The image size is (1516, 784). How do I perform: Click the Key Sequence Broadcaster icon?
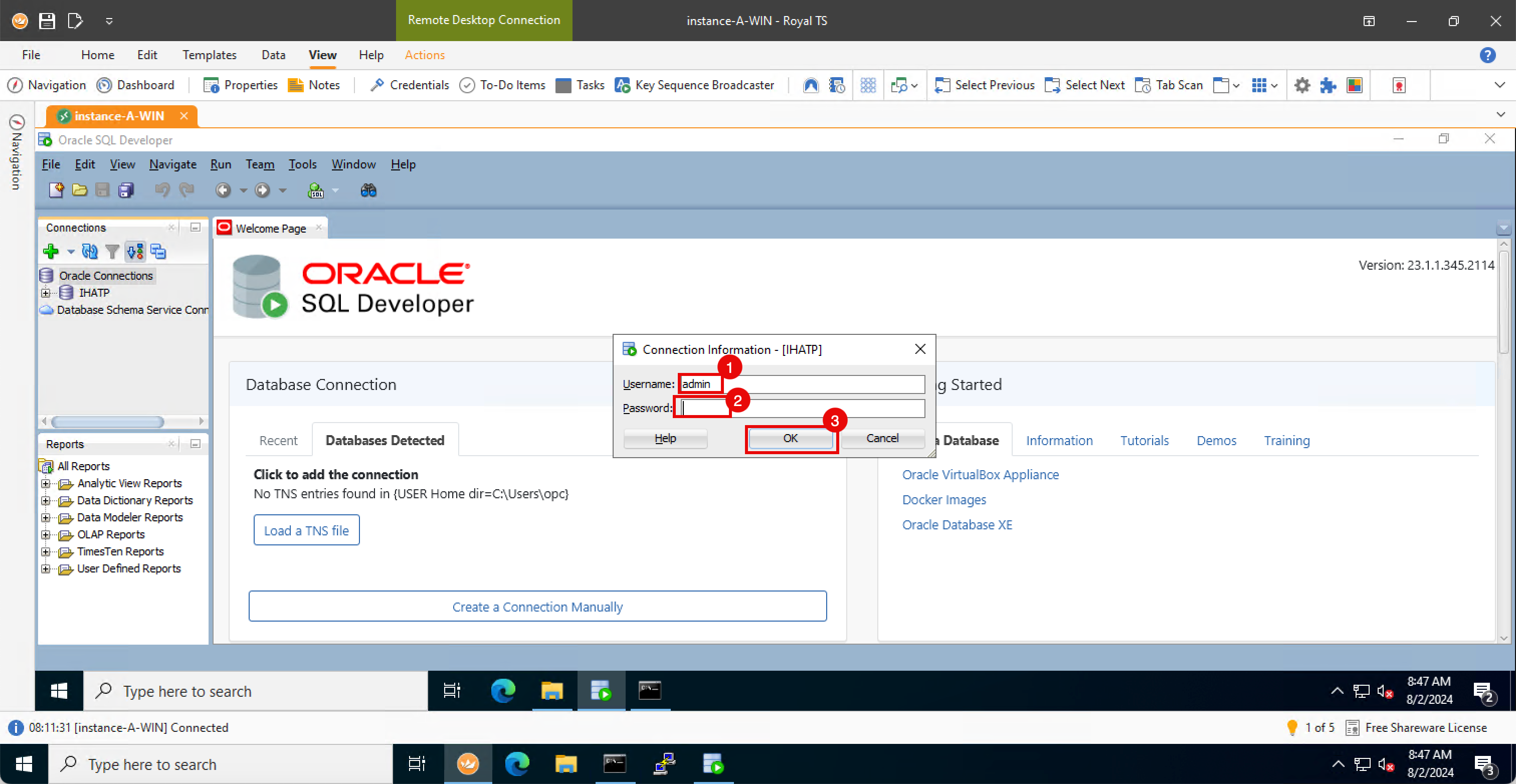click(x=622, y=85)
